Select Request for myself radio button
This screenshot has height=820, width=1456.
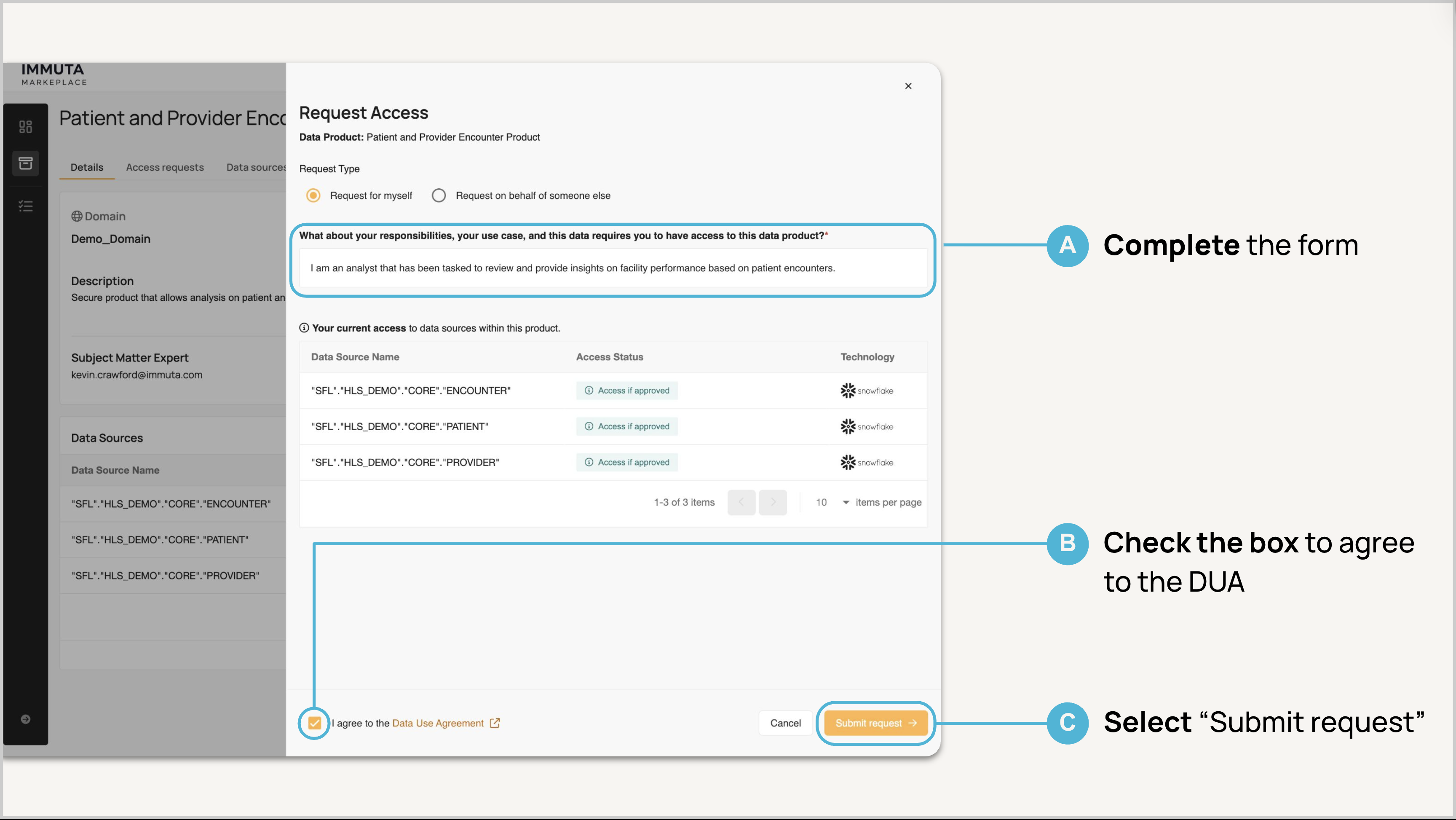(313, 196)
